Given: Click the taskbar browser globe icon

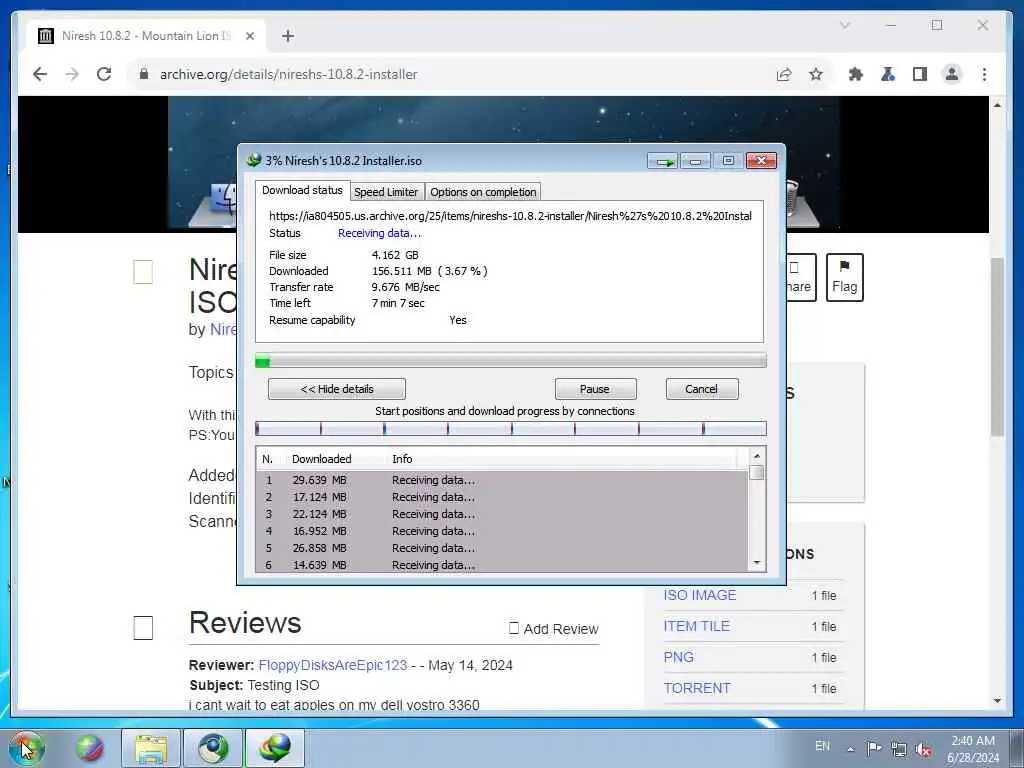Looking at the screenshot, I should (x=213, y=748).
